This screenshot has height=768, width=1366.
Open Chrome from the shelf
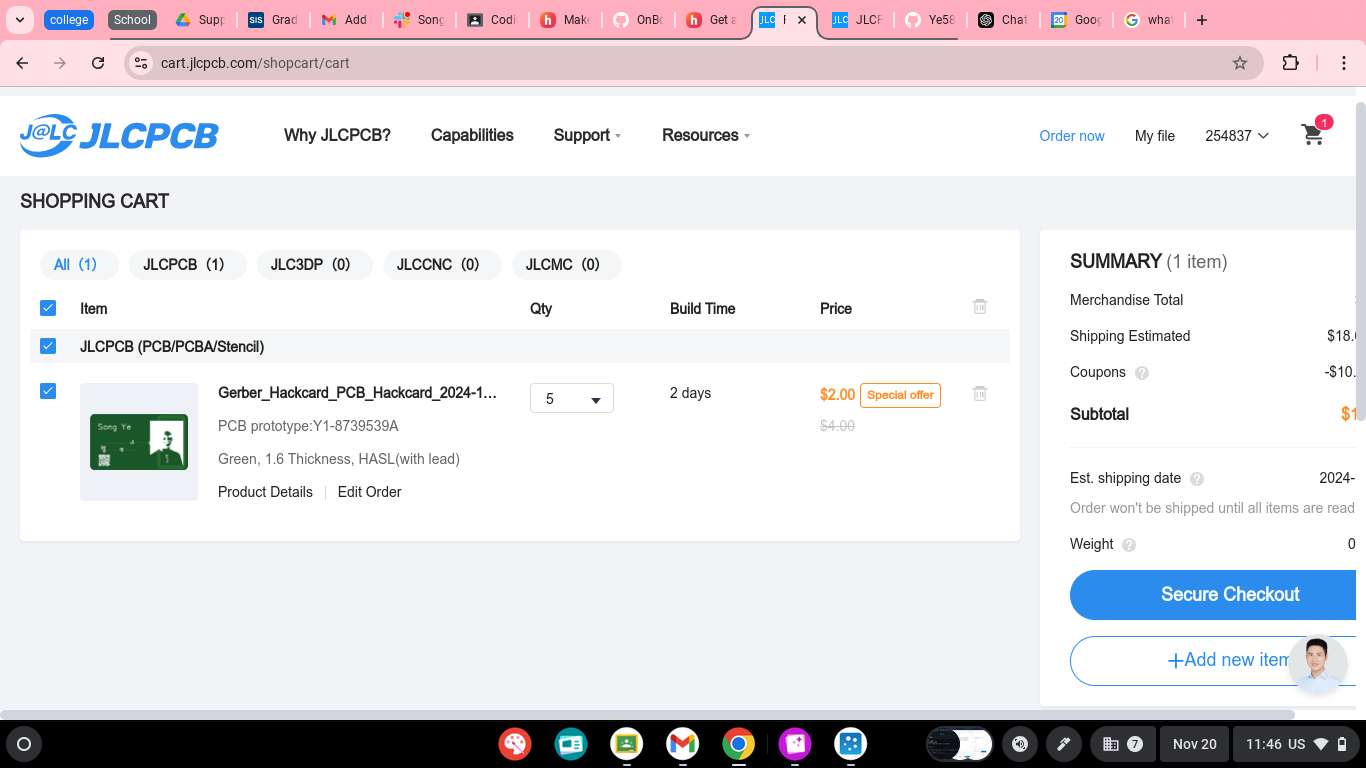point(739,744)
